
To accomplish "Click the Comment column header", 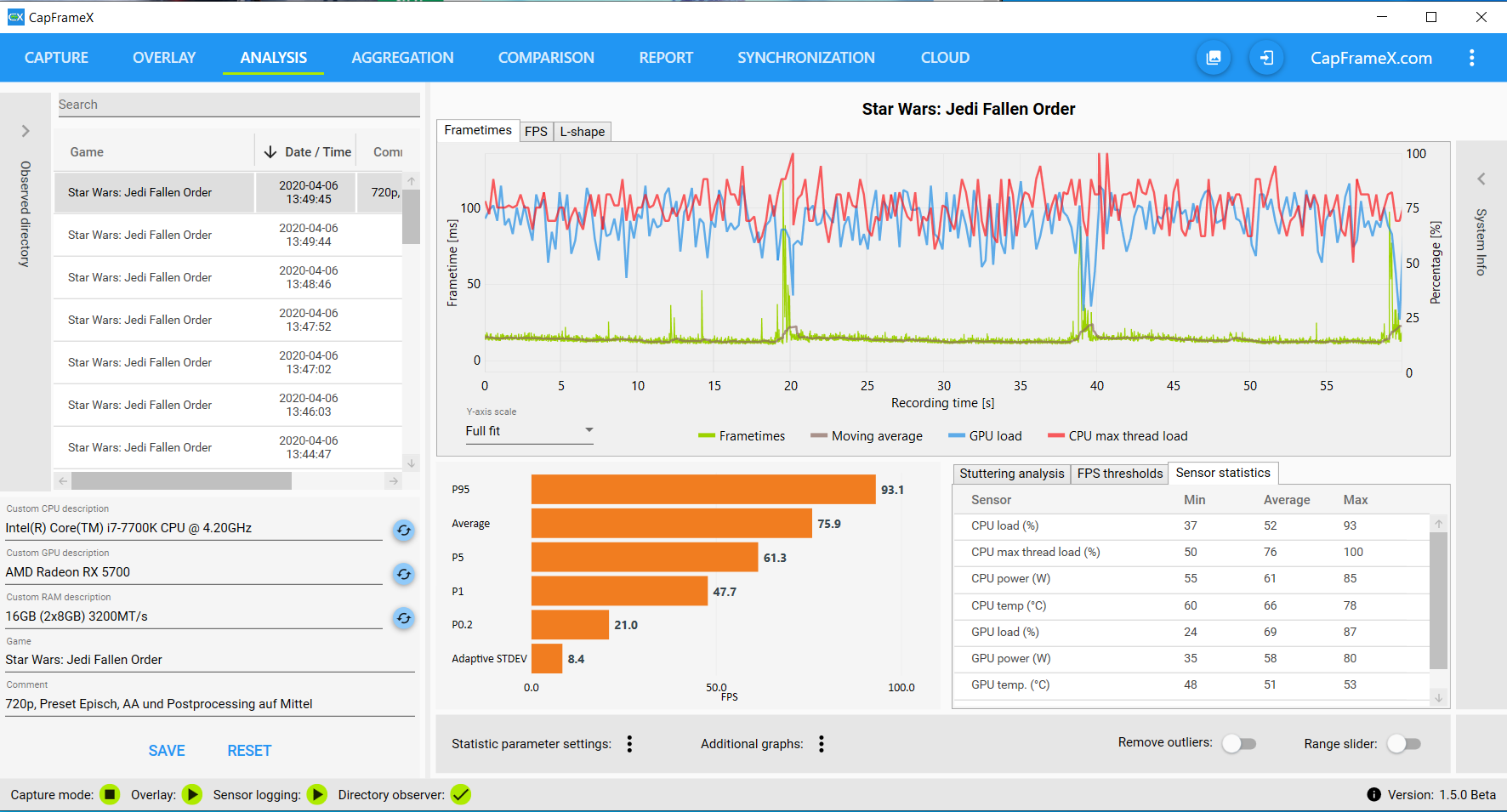I will (x=388, y=151).
